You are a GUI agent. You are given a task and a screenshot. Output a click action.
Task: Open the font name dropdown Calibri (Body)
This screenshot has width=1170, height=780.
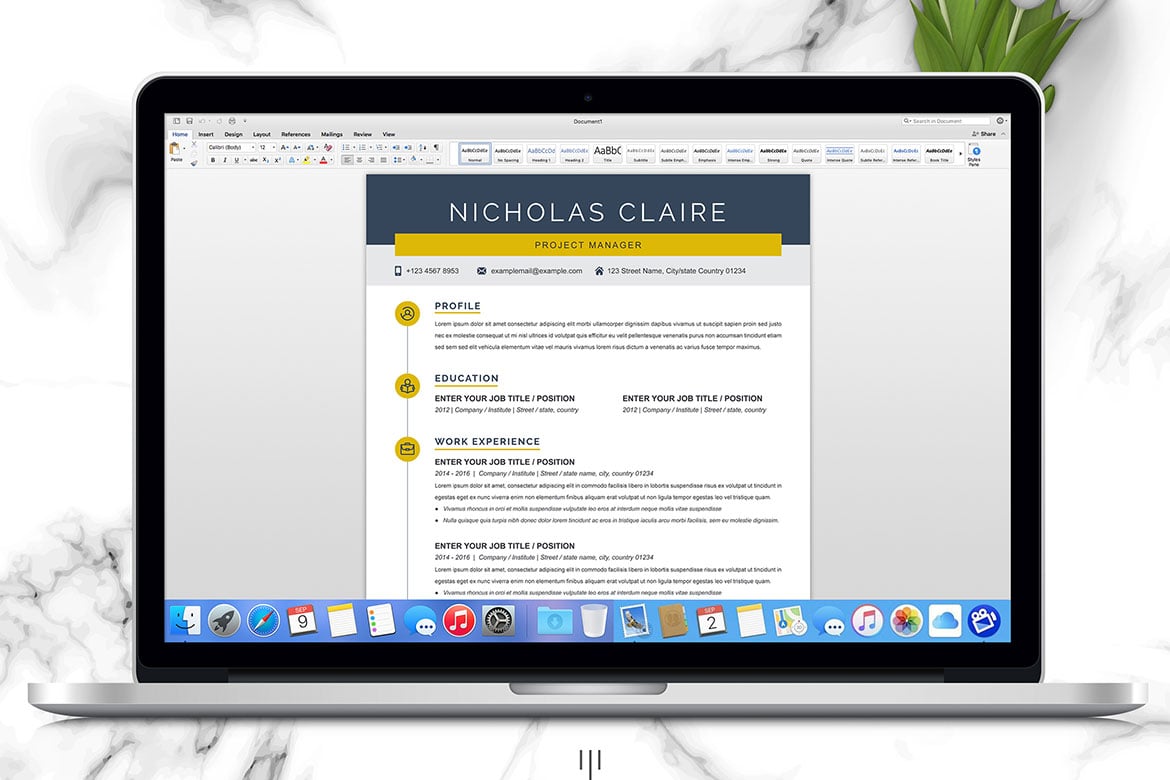click(x=230, y=147)
